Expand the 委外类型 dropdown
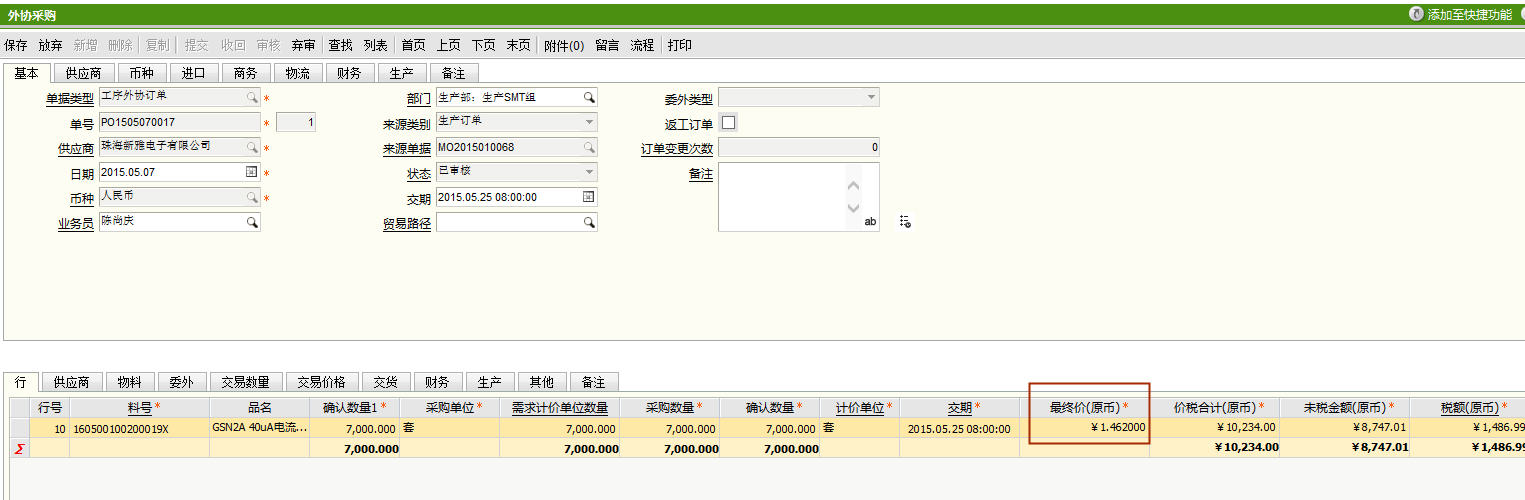The height and width of the screenshot is (500, 1525). point(870,97)
